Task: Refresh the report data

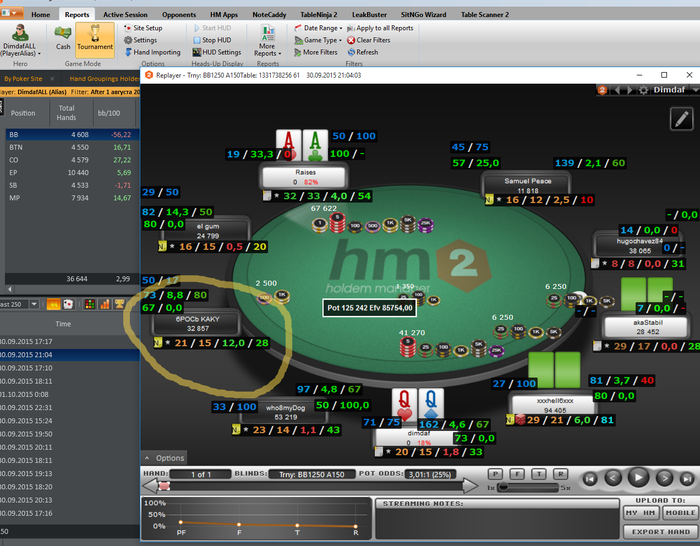Action: (363, 52)
